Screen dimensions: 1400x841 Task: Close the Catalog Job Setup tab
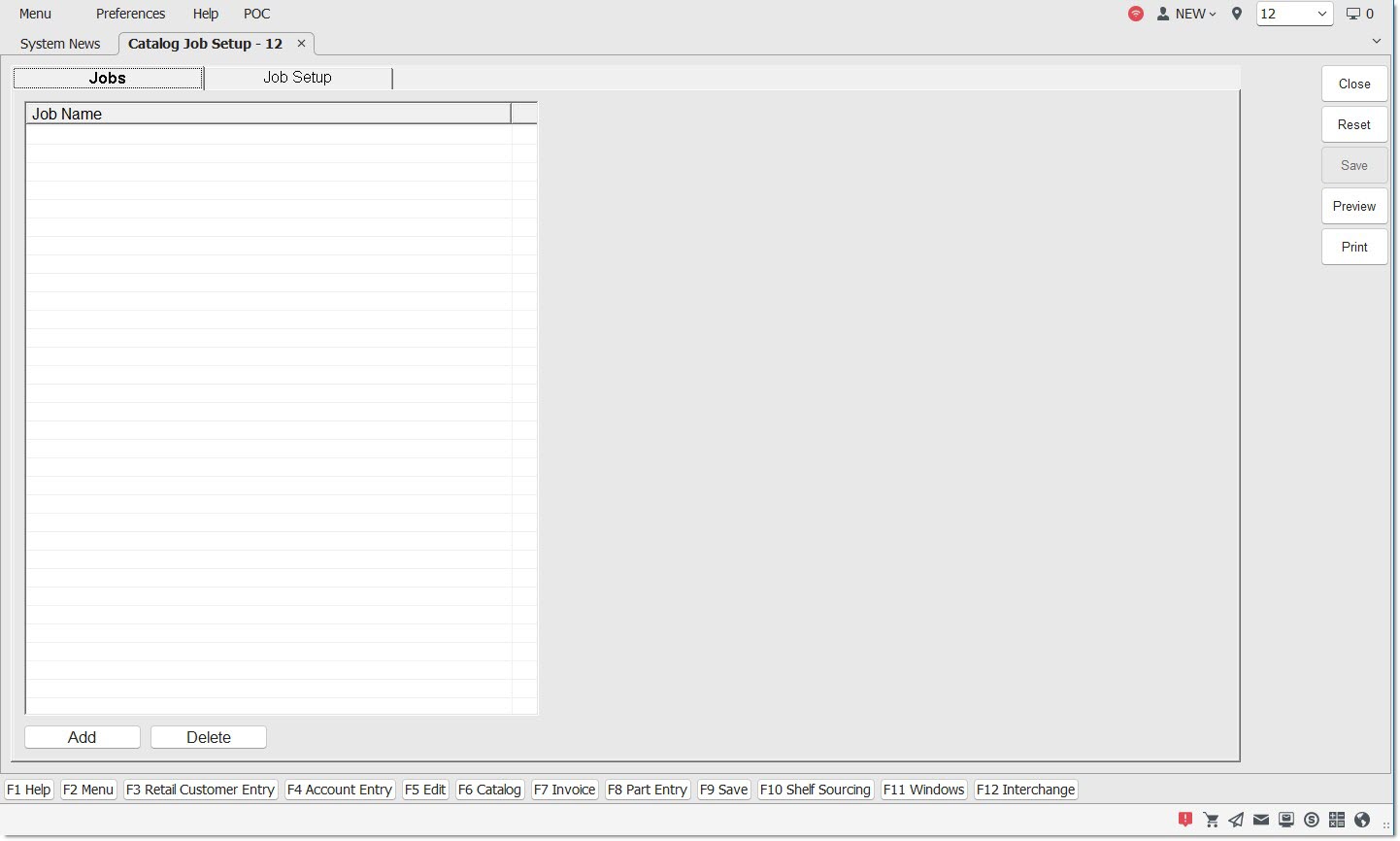pos(301,44)
